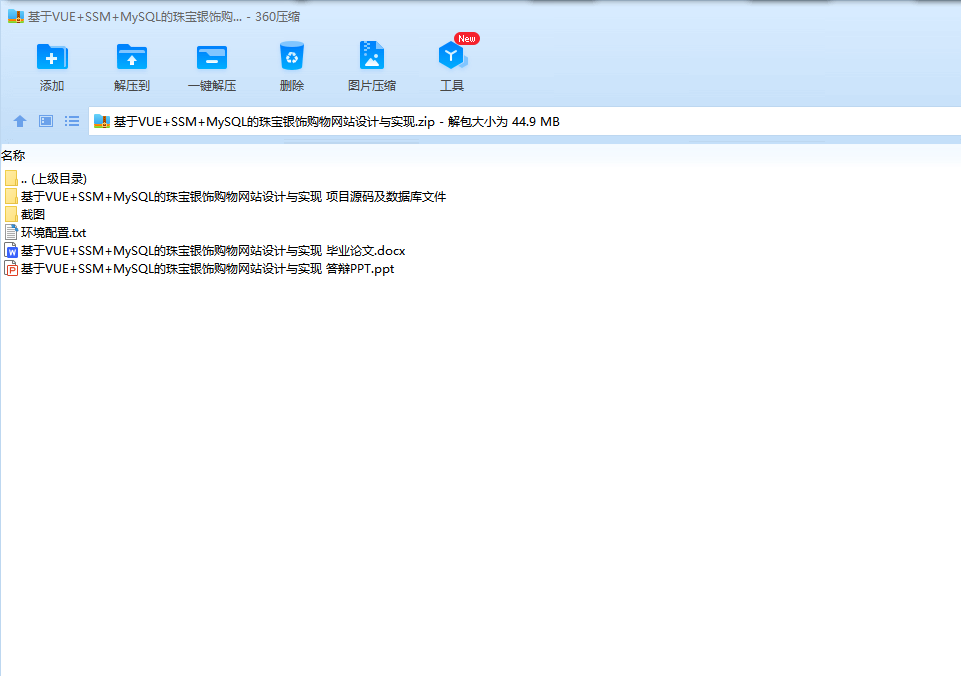Select the 环境配置.txt file name
Viewport: 961px width, 676px height.
coord(53,232)
